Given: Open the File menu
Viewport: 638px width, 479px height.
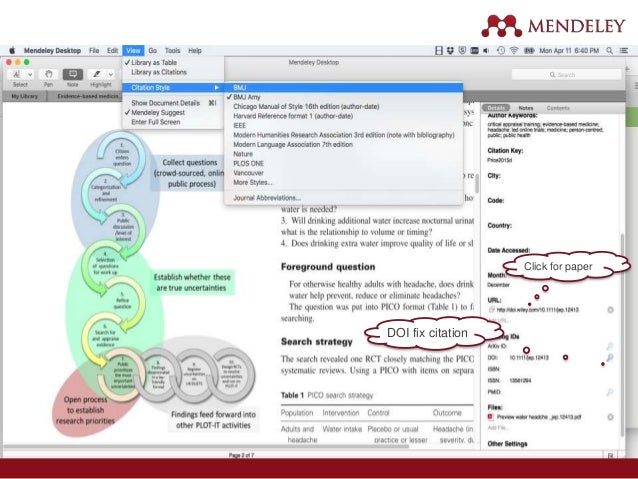Looking at the screenshot, I should 94,50.
